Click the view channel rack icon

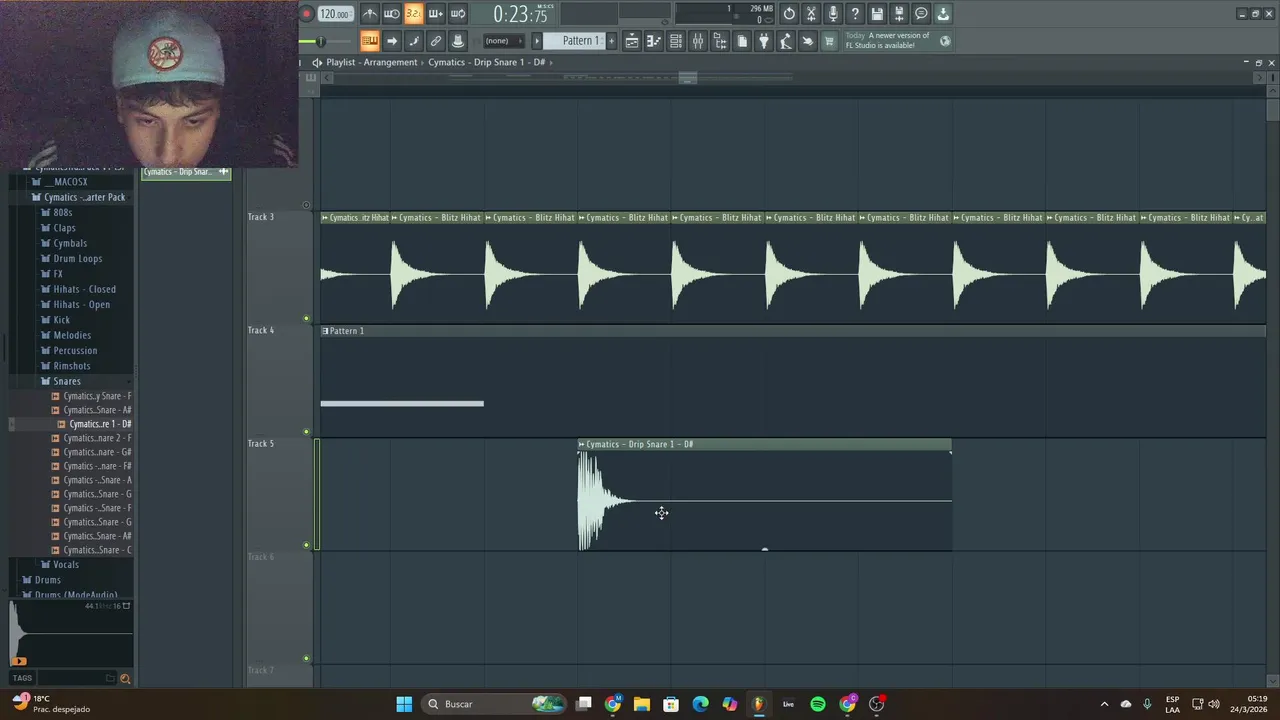676,41
